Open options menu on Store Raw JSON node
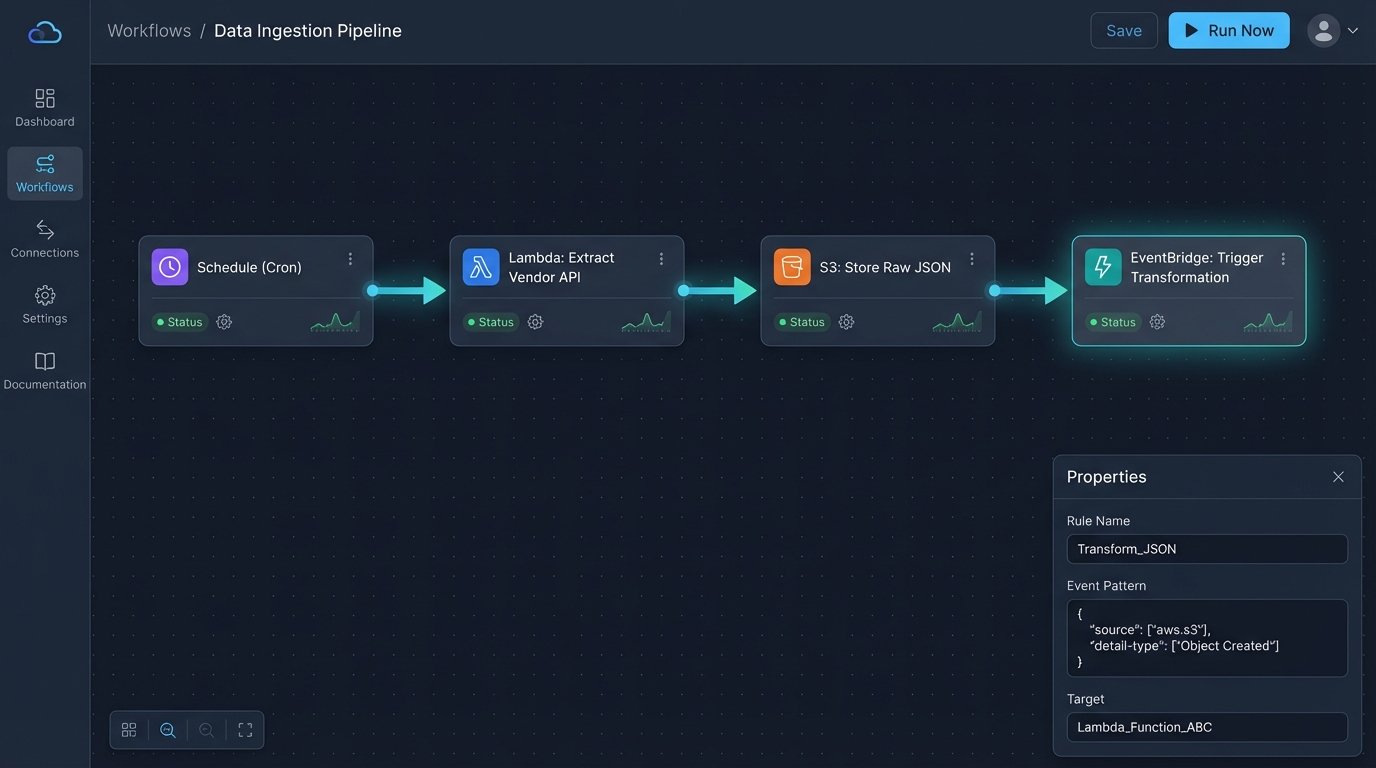 [971, 258]
